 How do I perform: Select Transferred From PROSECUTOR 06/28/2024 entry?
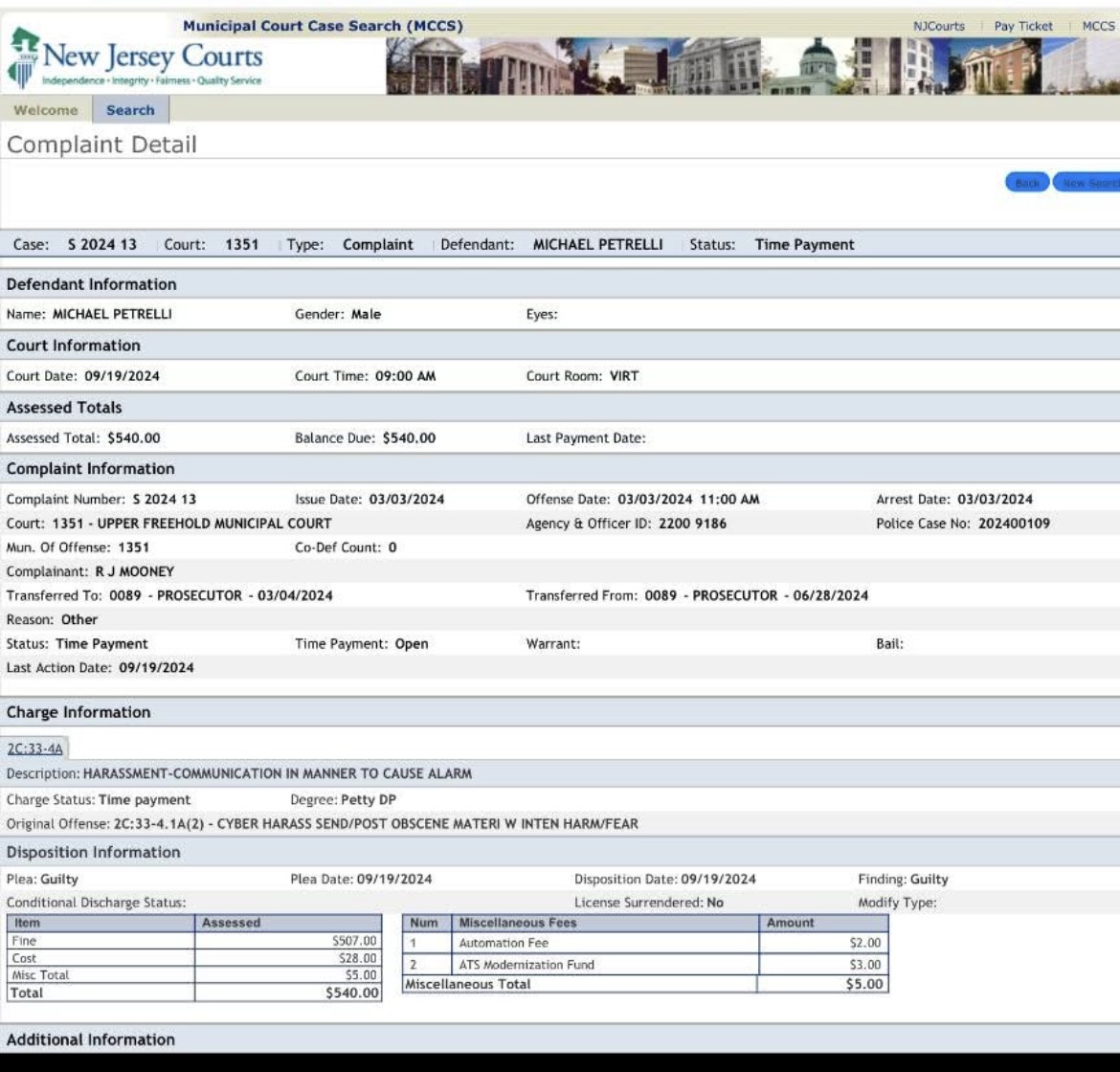click(756, 595)
